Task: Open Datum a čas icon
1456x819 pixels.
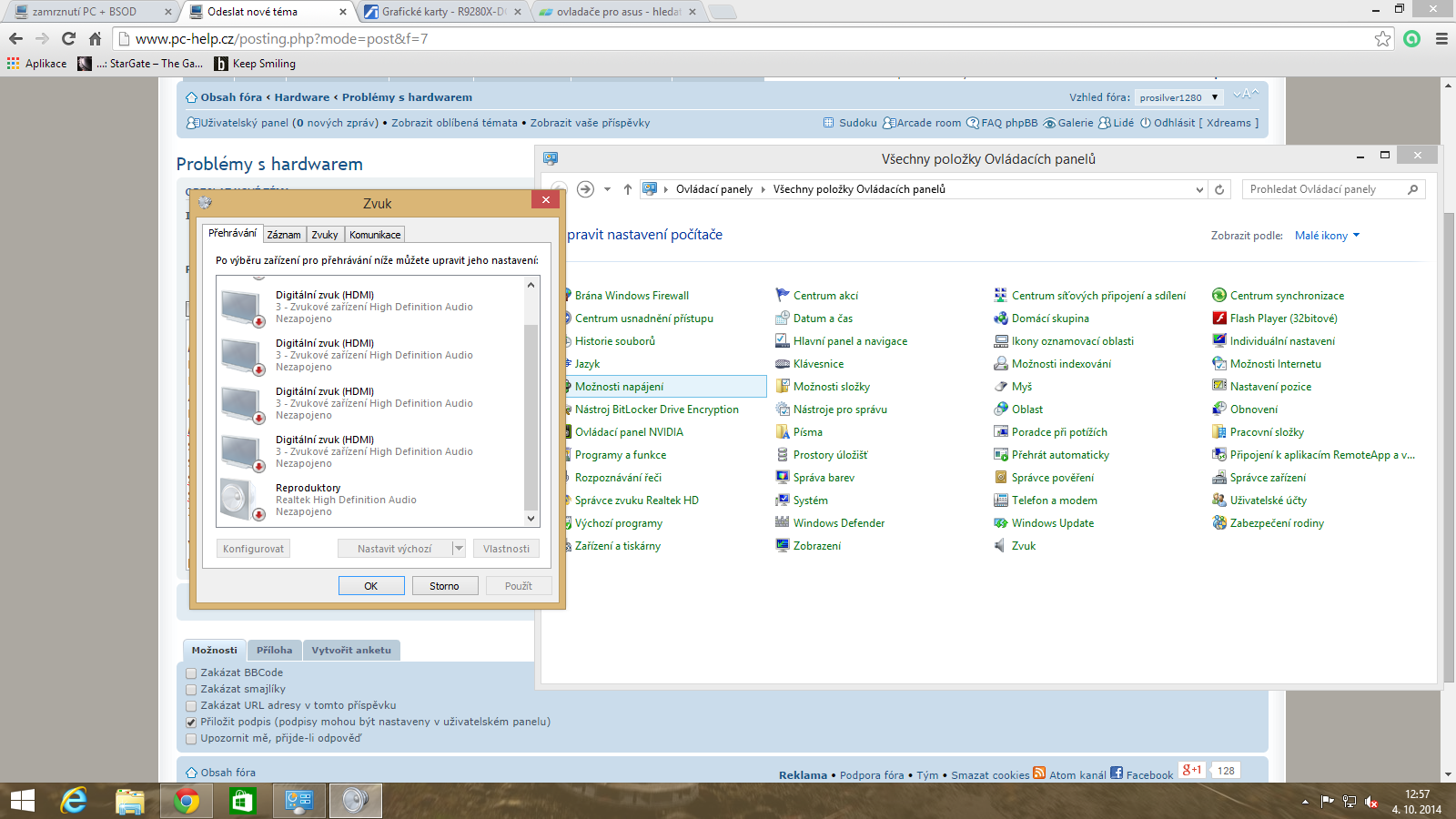Action: click(783, 318)
